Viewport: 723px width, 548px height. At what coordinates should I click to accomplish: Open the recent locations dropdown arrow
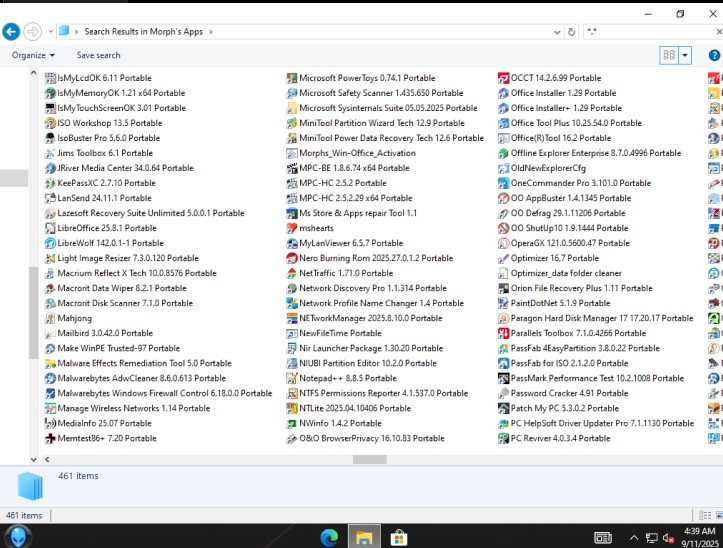click(51, 32)
